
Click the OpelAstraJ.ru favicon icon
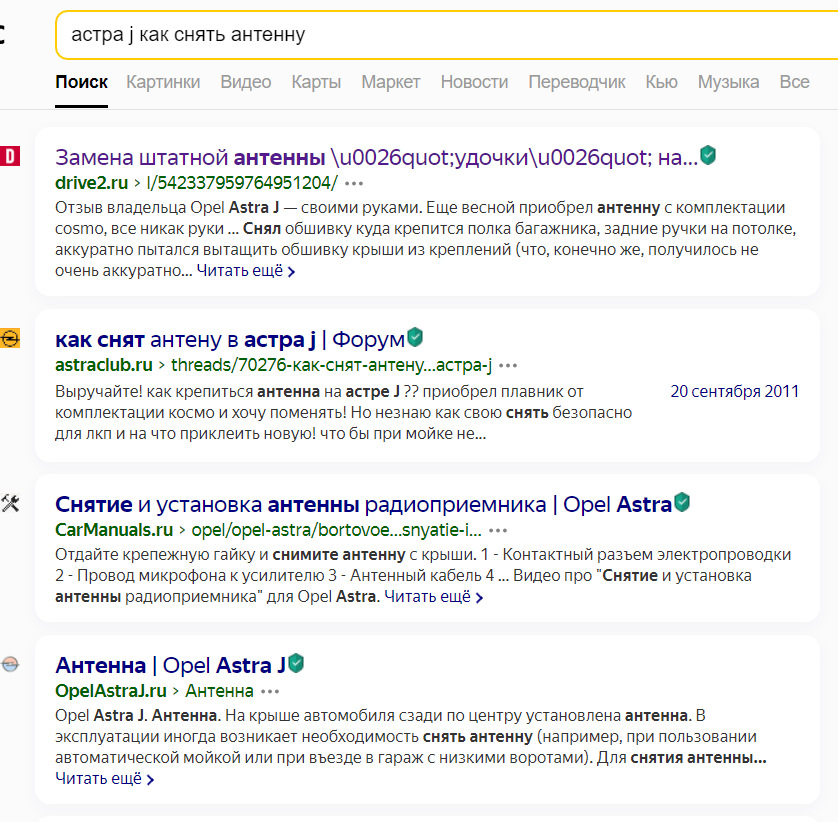pos(10,665)
